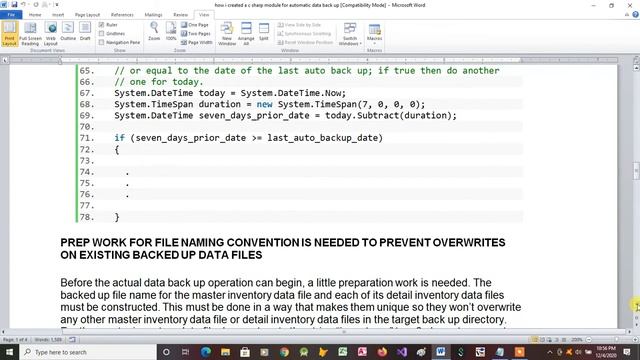Open File Explorer from taskbar

[x=225, y=352]
